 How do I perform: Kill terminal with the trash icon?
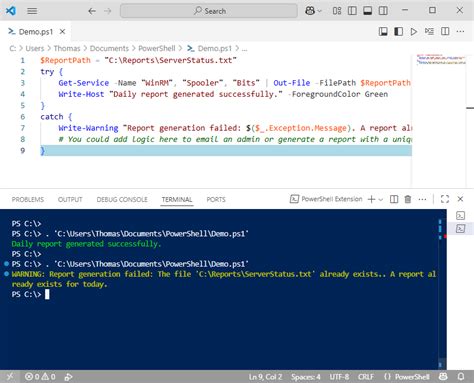(x=407, y=199)
